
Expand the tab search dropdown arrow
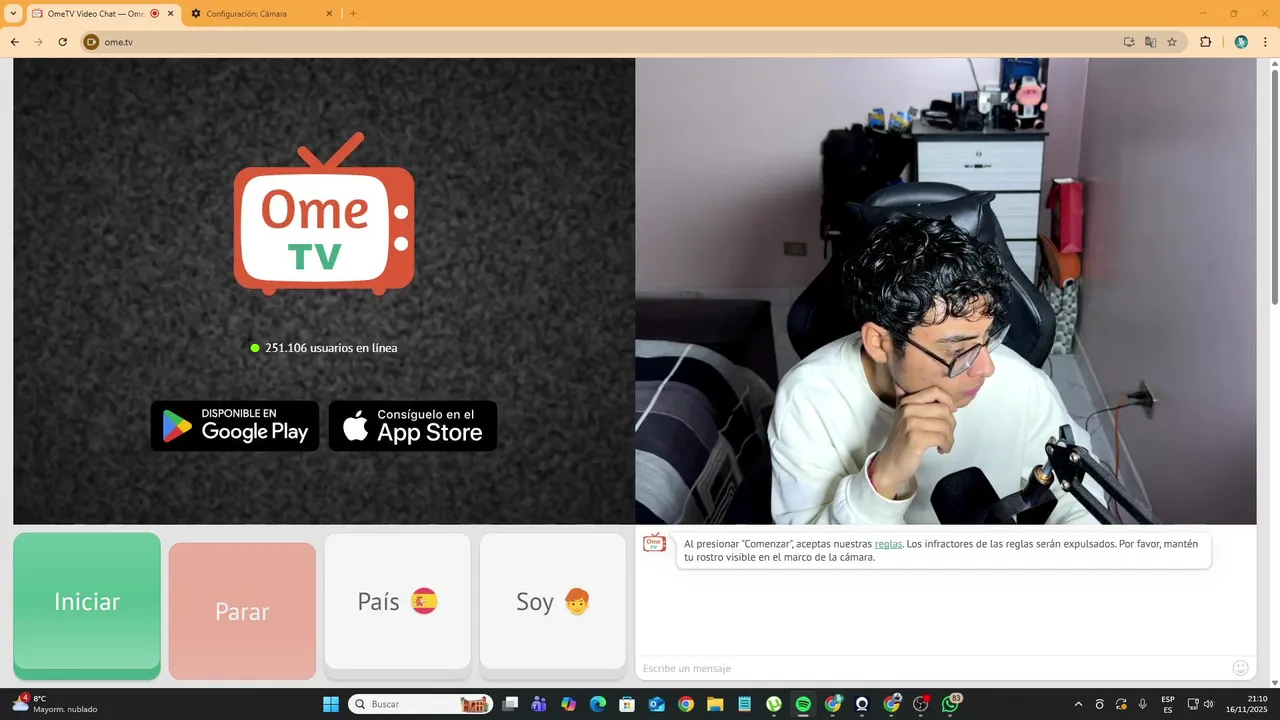tap(13, 14)
